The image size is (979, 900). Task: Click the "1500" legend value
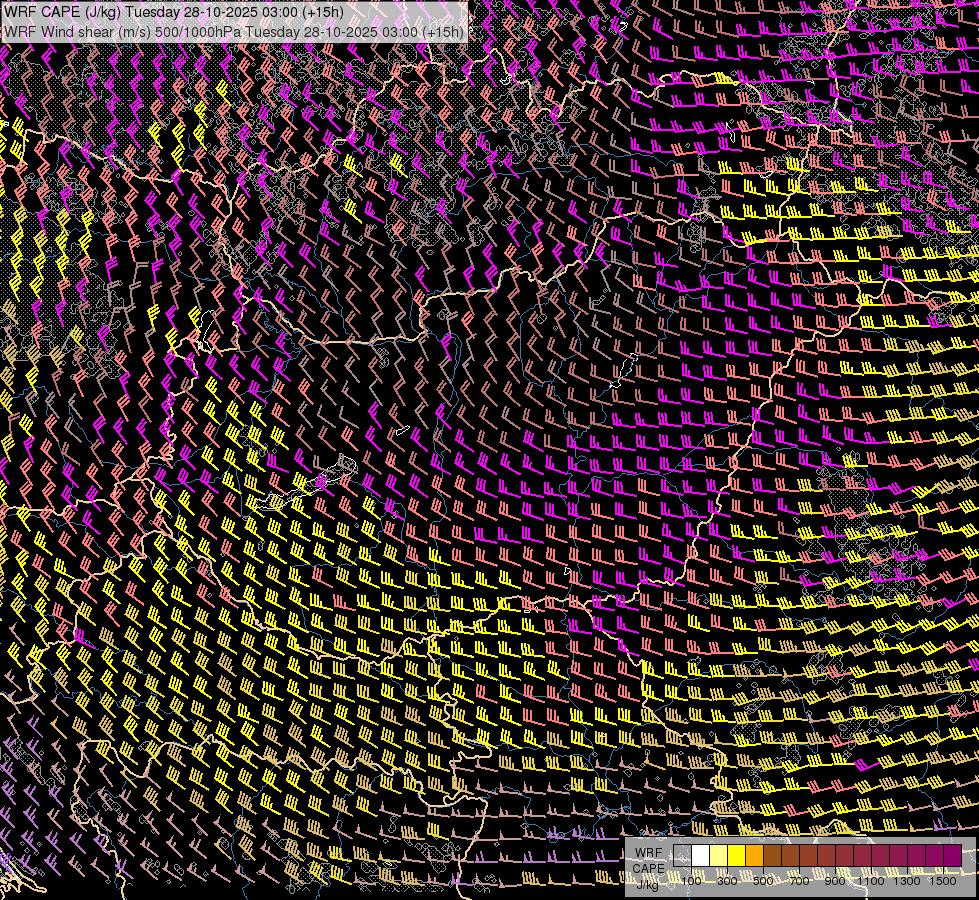point(943,881)
